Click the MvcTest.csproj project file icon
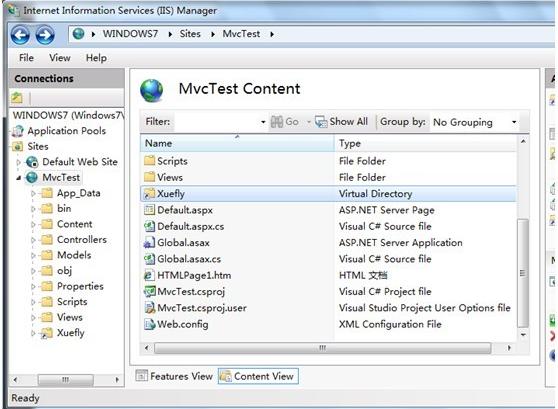This screenshot has width=558, height=409. 149,292
